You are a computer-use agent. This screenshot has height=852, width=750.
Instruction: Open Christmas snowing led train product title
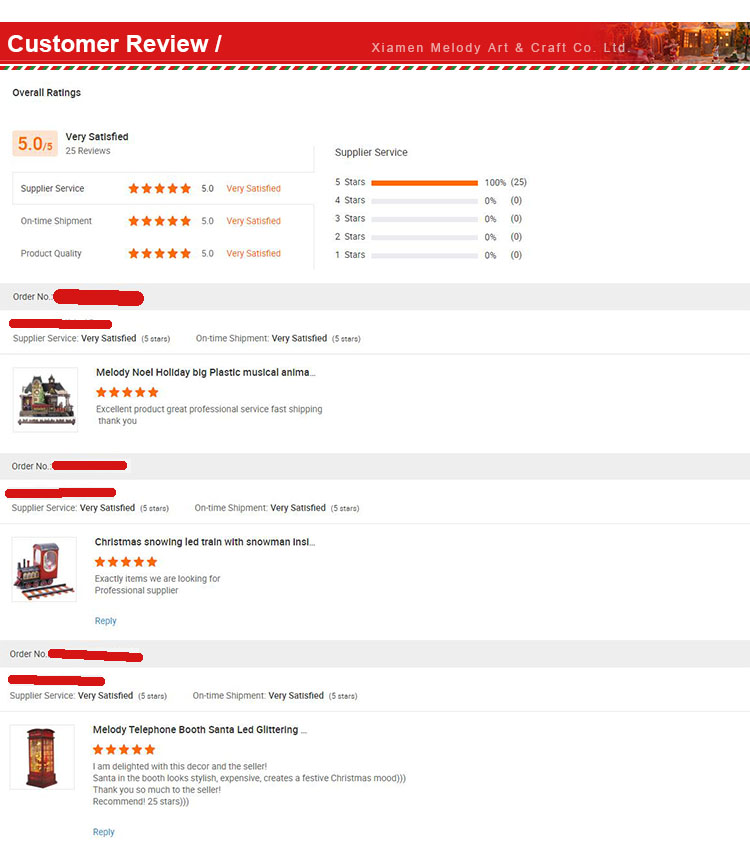pyautogui.click(x=205, y=542)
